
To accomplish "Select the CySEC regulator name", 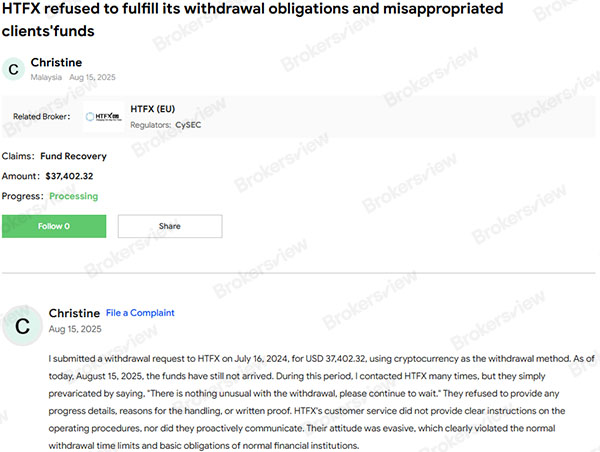I will (188, 125).
